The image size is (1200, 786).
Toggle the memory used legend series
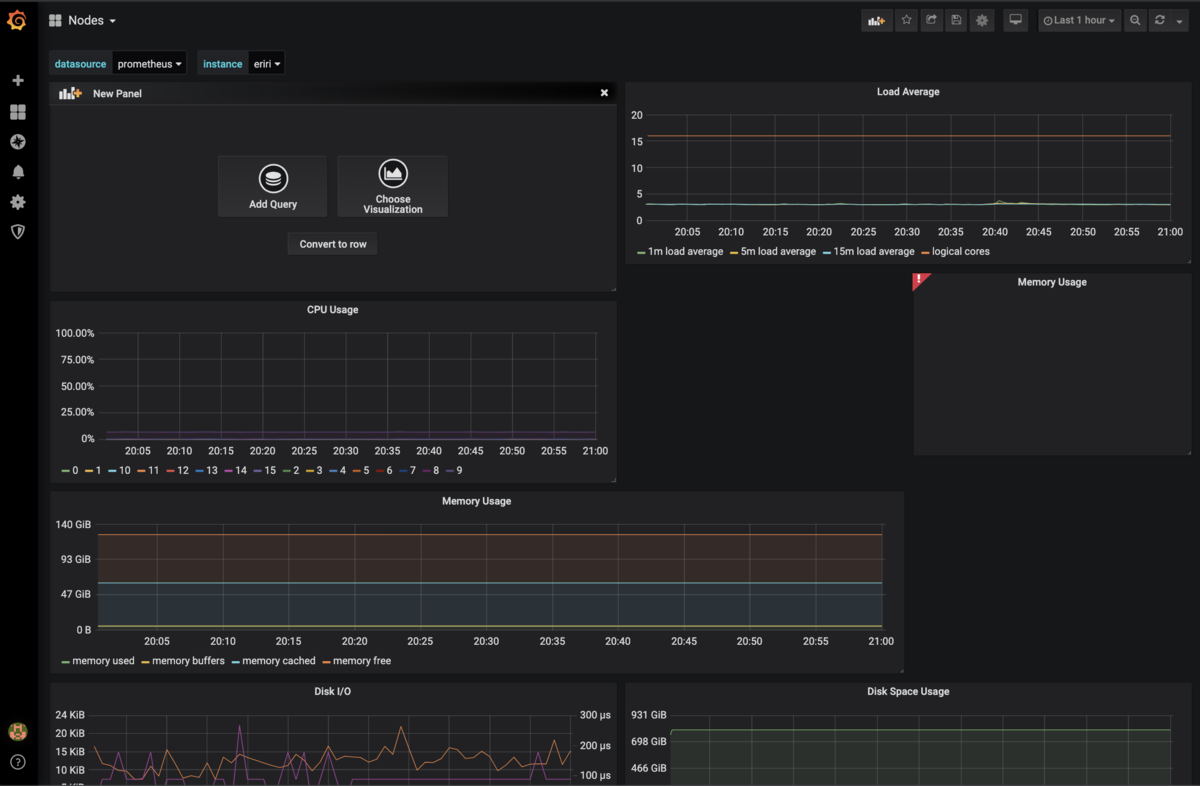click(103, 661)
